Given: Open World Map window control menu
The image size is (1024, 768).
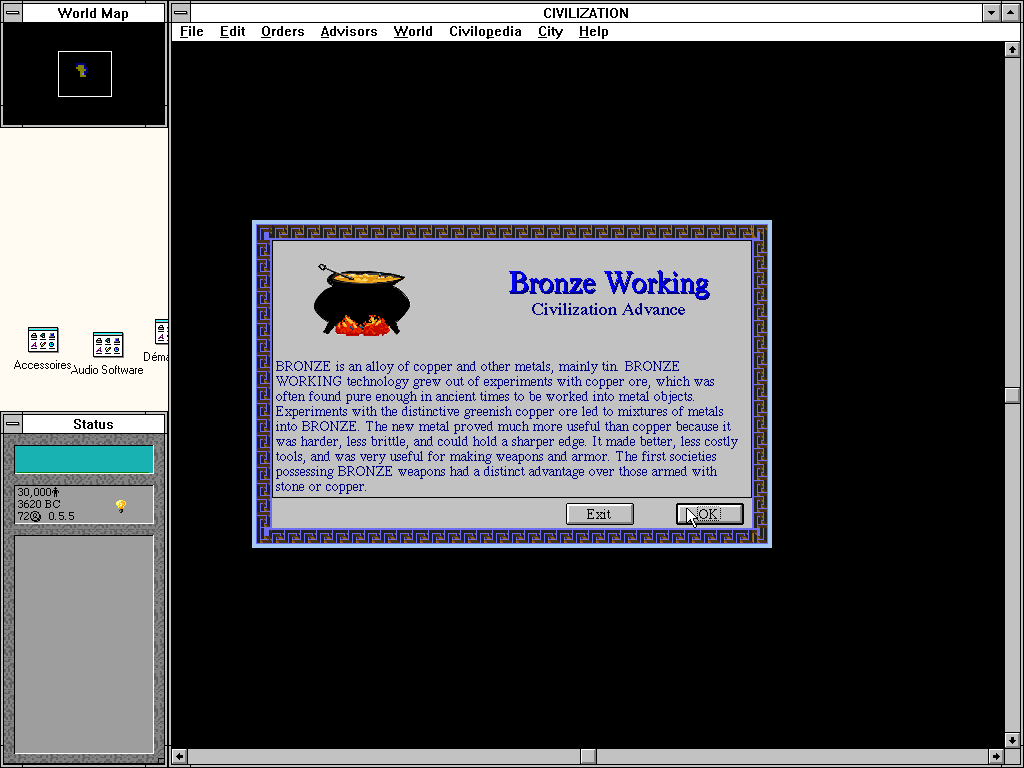Looking at the screenshot, I should [12, 12].
